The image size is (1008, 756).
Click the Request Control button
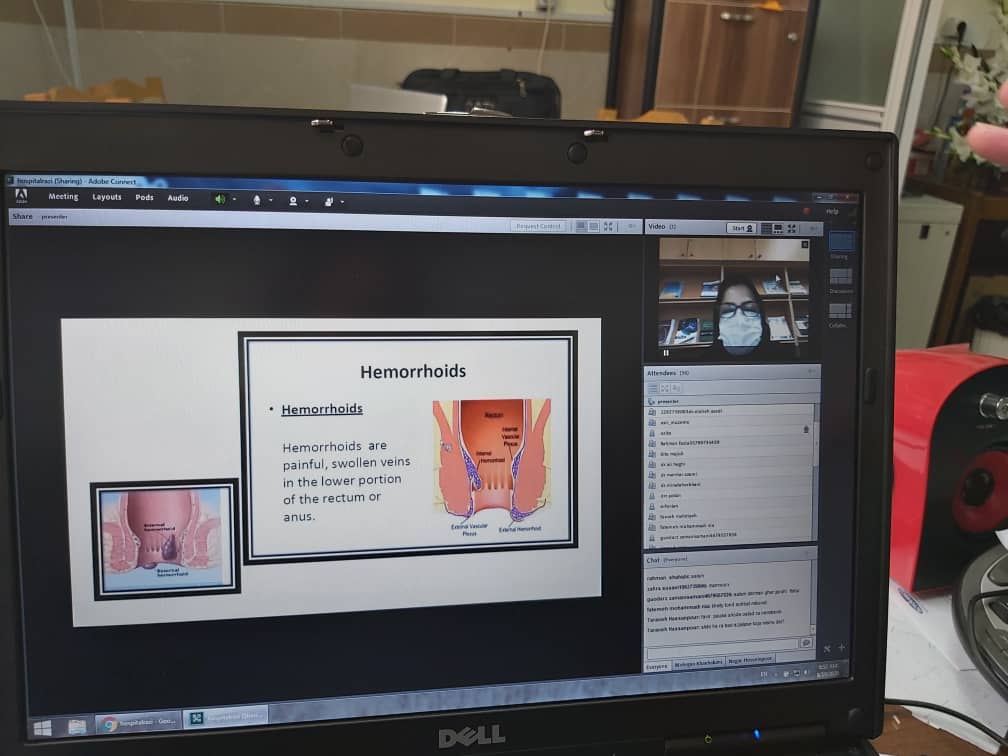point(539,226)
